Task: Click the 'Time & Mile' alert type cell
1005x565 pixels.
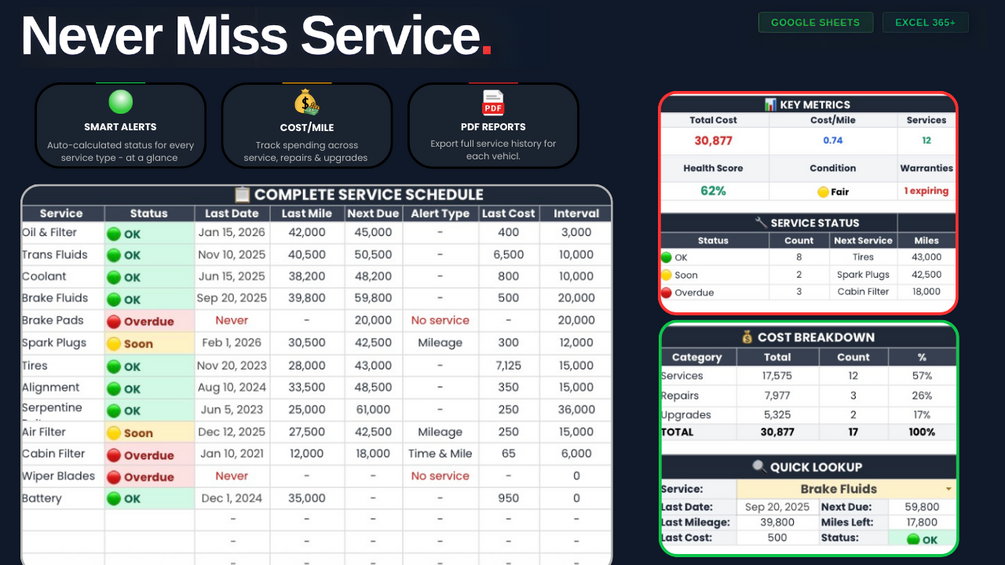Action: click(x=440, y=454)
